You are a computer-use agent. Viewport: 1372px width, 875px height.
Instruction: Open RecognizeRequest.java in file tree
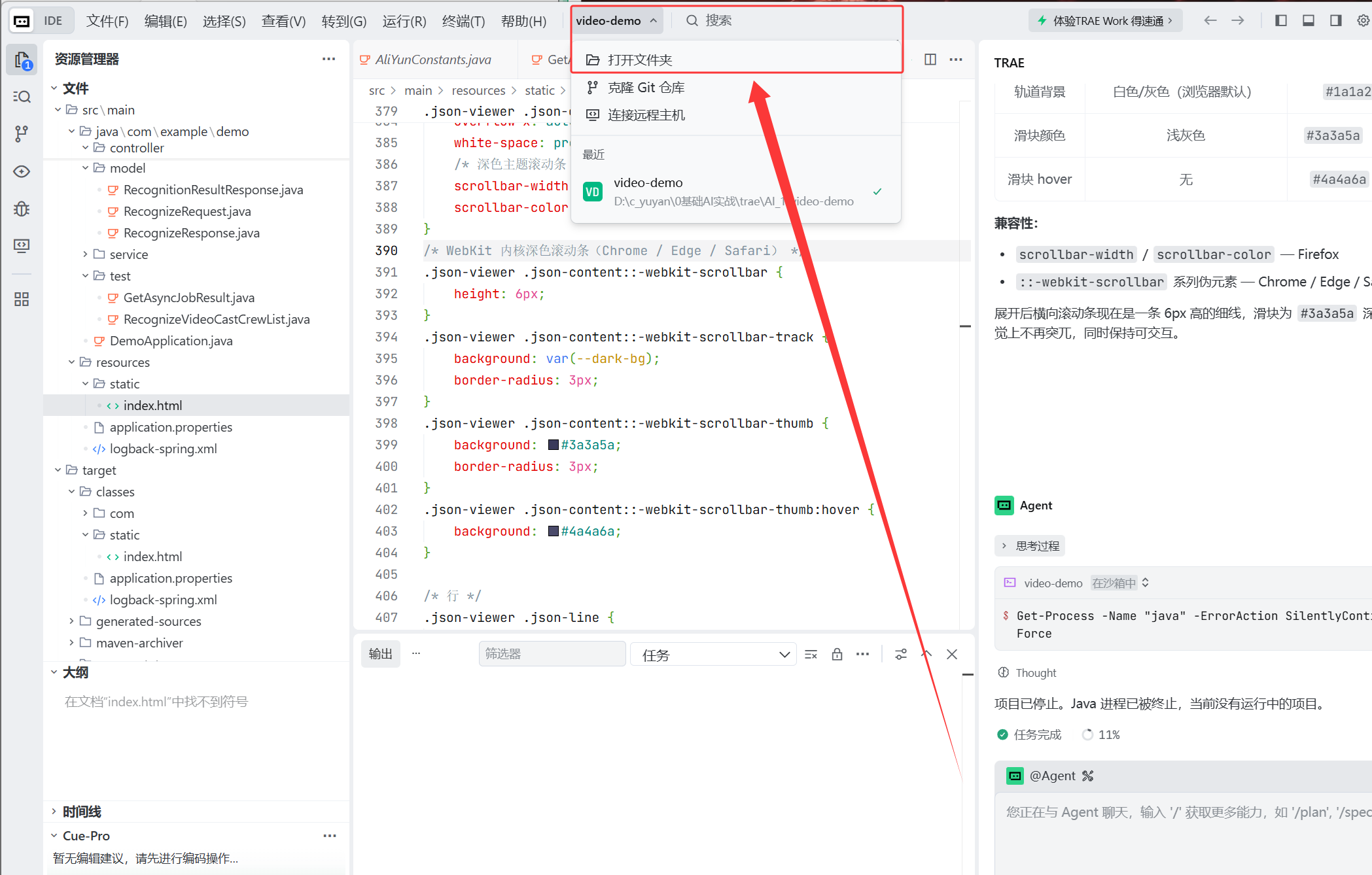[187, 211]
